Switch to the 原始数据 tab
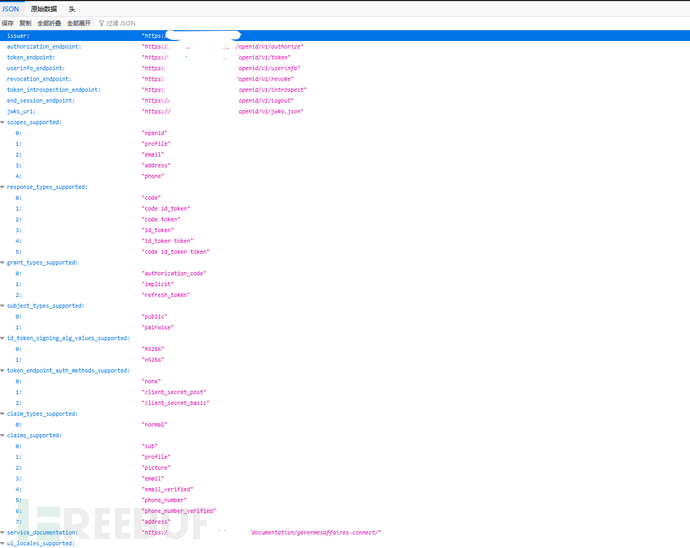This screenshot has width=690, height=548. pos(44,8)
